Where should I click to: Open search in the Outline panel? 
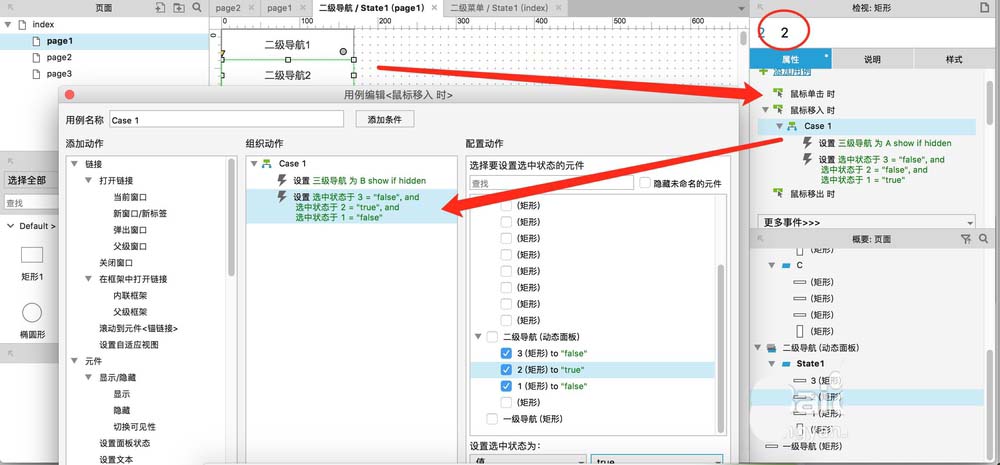tap(983, 239)
